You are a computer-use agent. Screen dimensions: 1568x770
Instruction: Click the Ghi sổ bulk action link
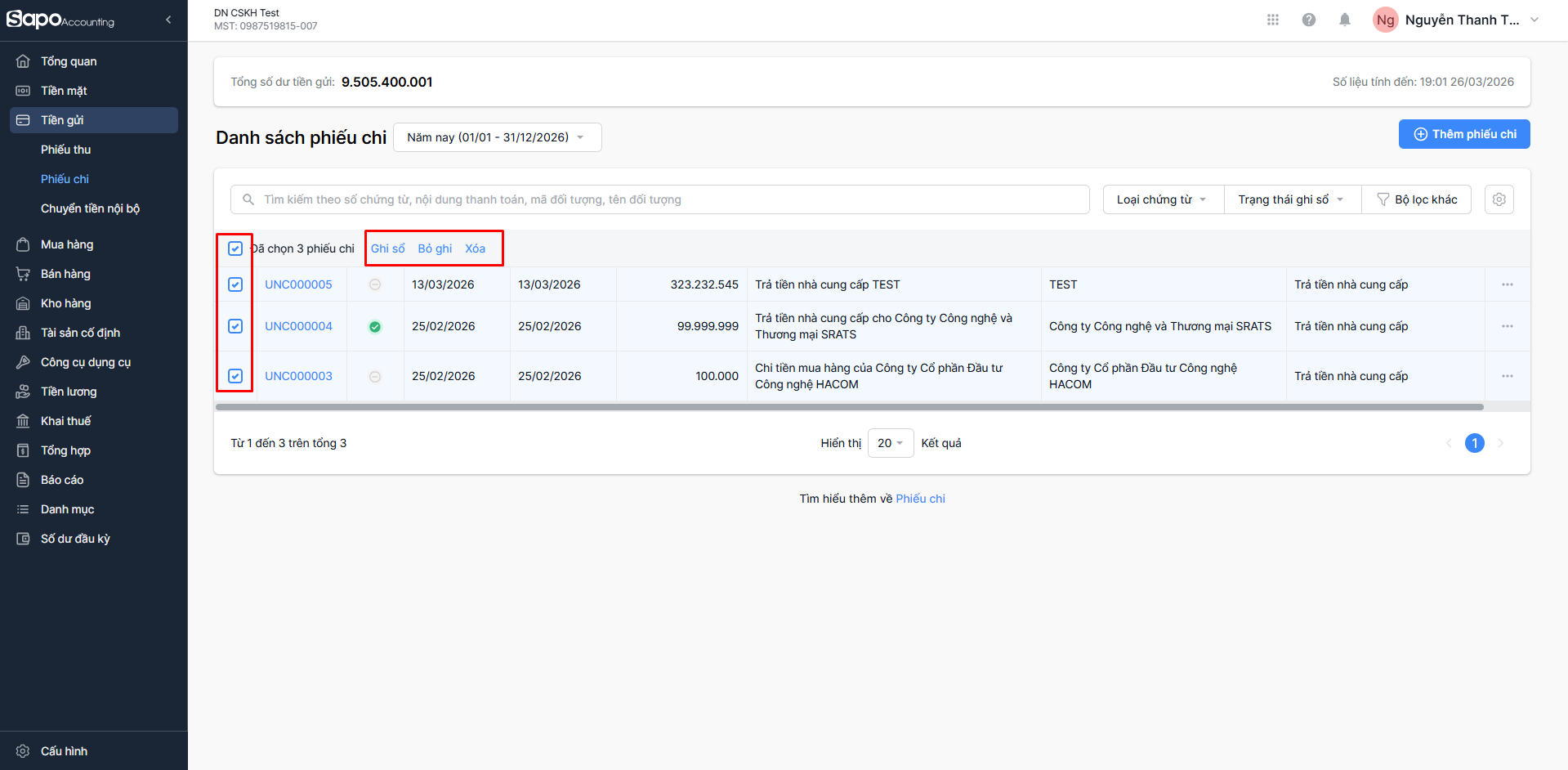pos(387,248)
